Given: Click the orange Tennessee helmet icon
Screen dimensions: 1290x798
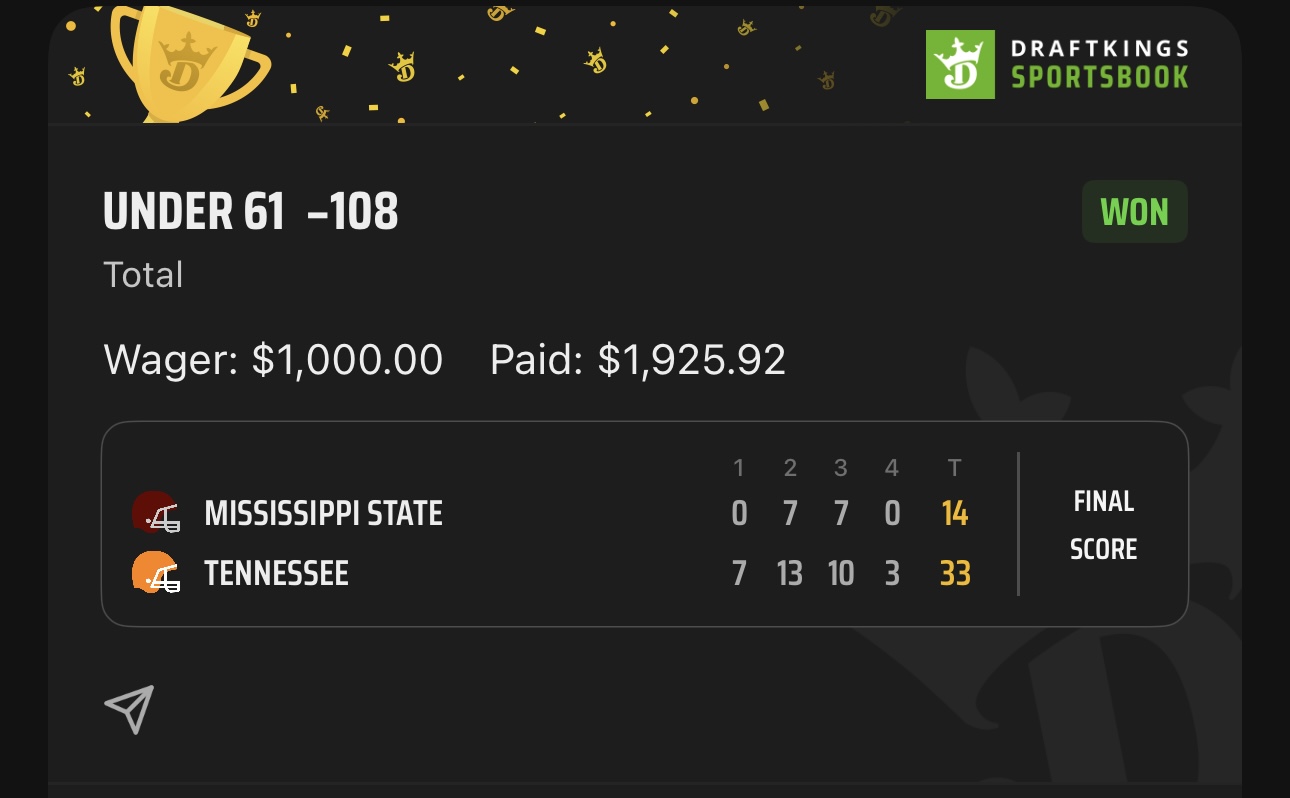Looking at the screenshot, I should click(156, 573).
